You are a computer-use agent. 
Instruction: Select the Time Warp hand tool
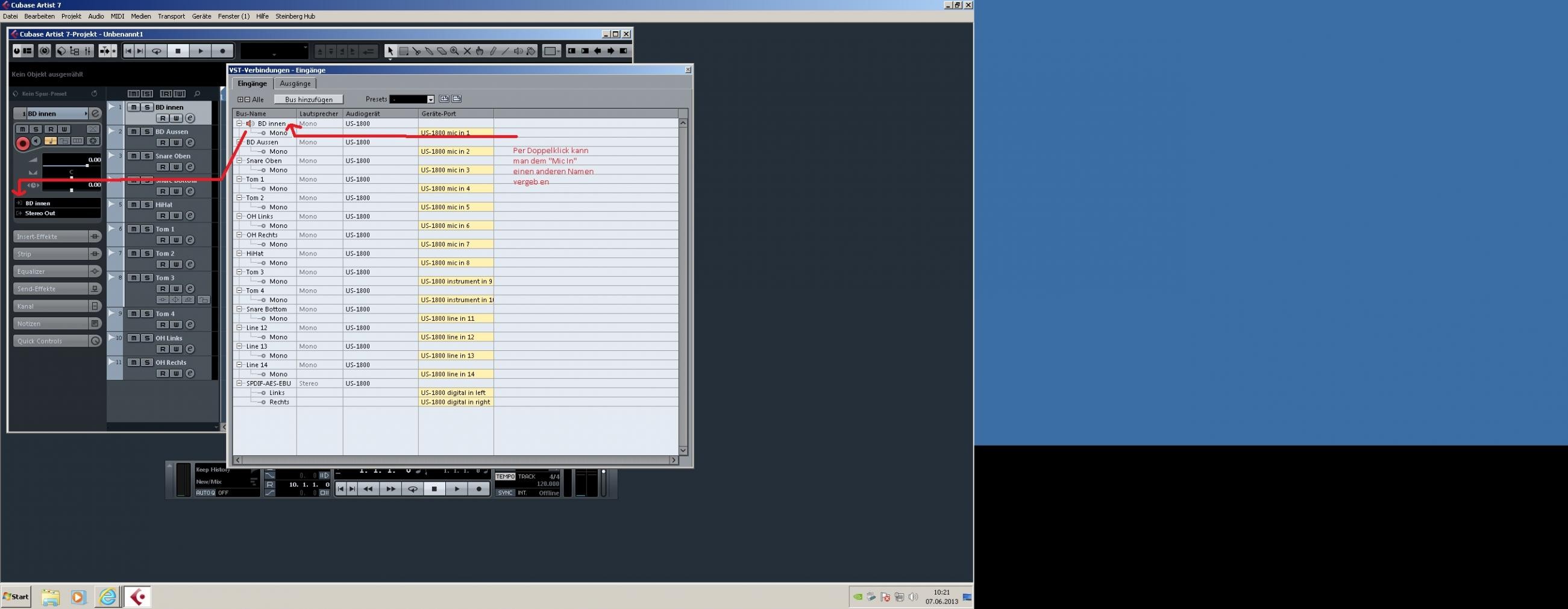click(x=480, y=51)
